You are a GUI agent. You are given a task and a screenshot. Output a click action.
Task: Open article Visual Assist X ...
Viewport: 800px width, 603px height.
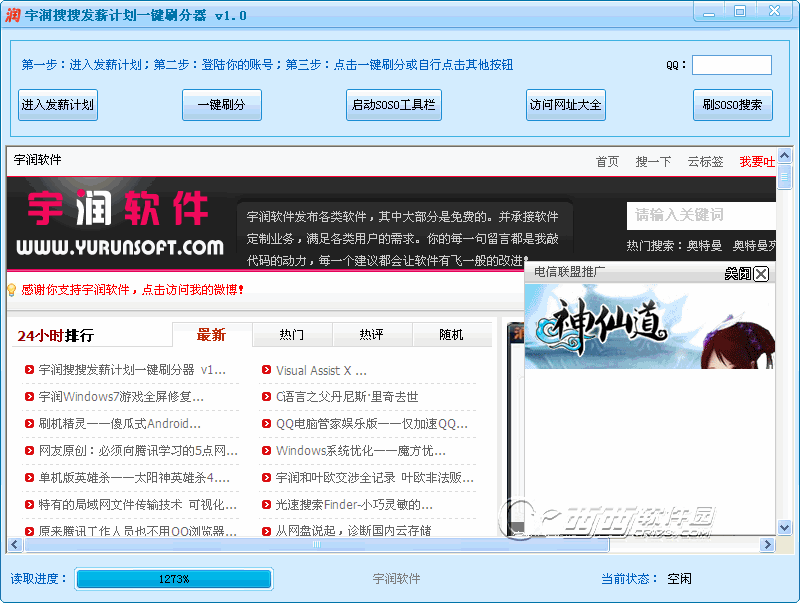[321, 370]
